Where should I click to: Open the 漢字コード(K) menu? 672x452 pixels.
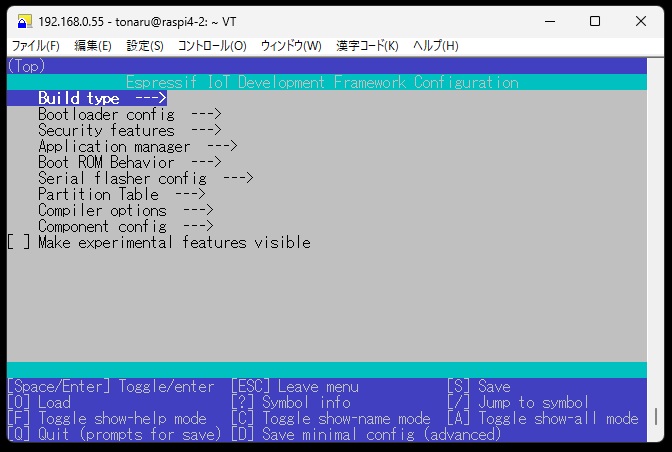367,46
